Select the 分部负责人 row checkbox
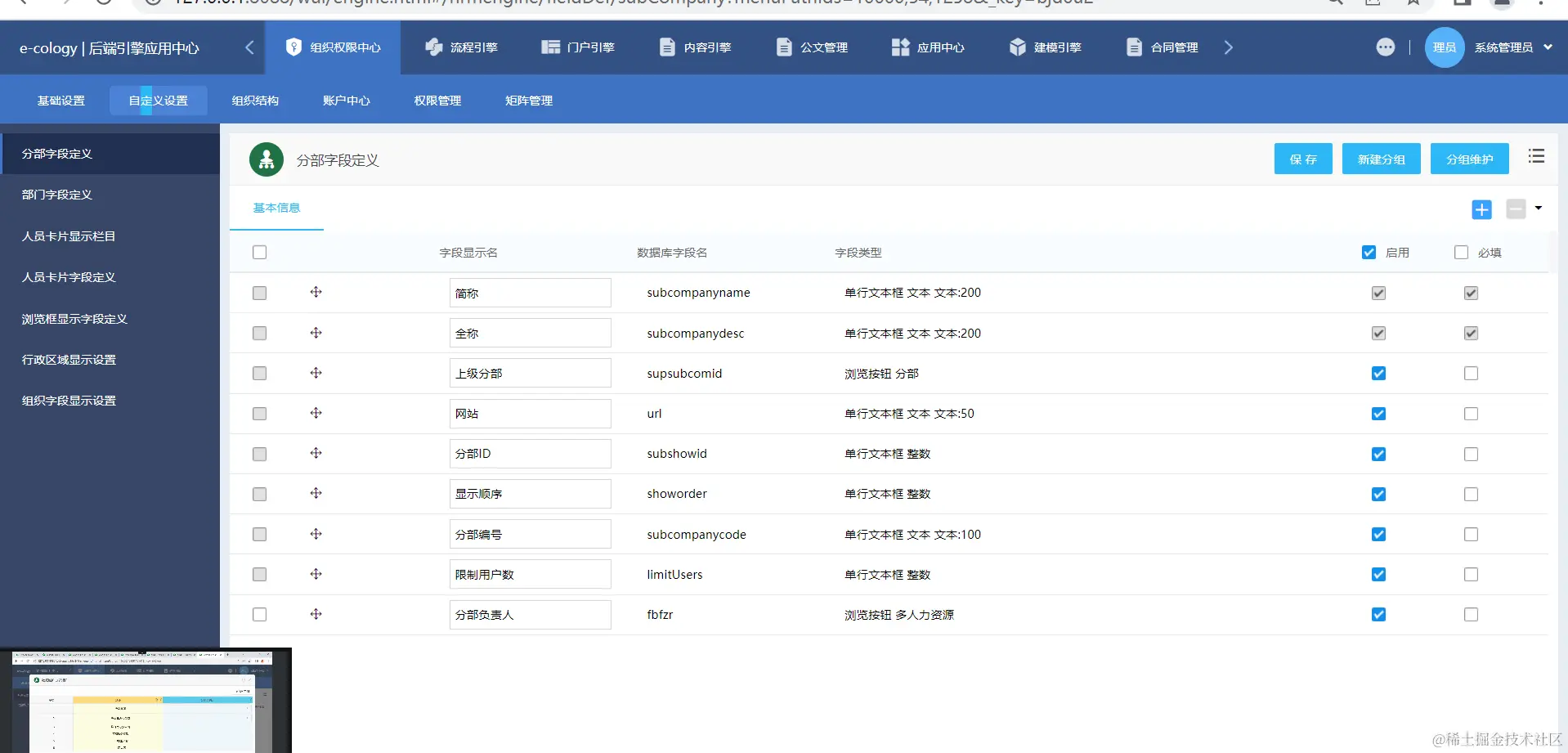This screenshot has width=1568, height=753. click(x=259, y=614)
